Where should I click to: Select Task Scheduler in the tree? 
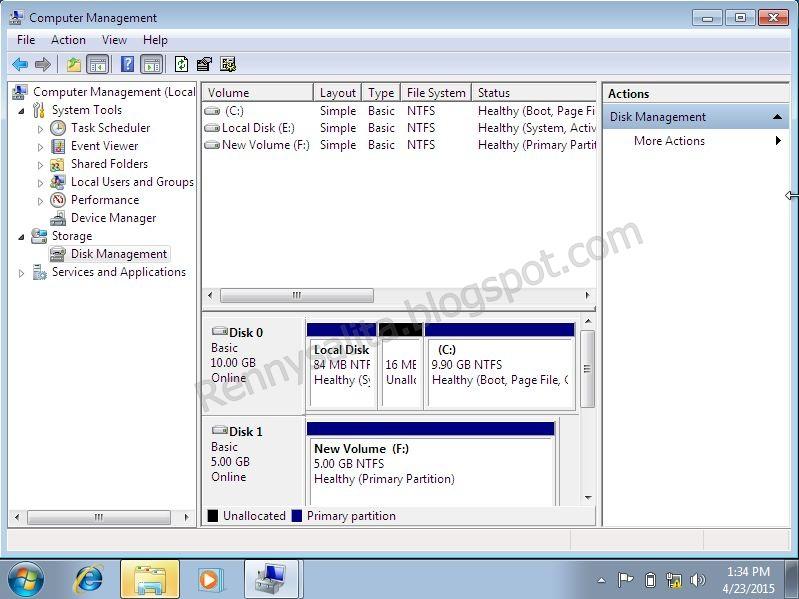[111, 128]
